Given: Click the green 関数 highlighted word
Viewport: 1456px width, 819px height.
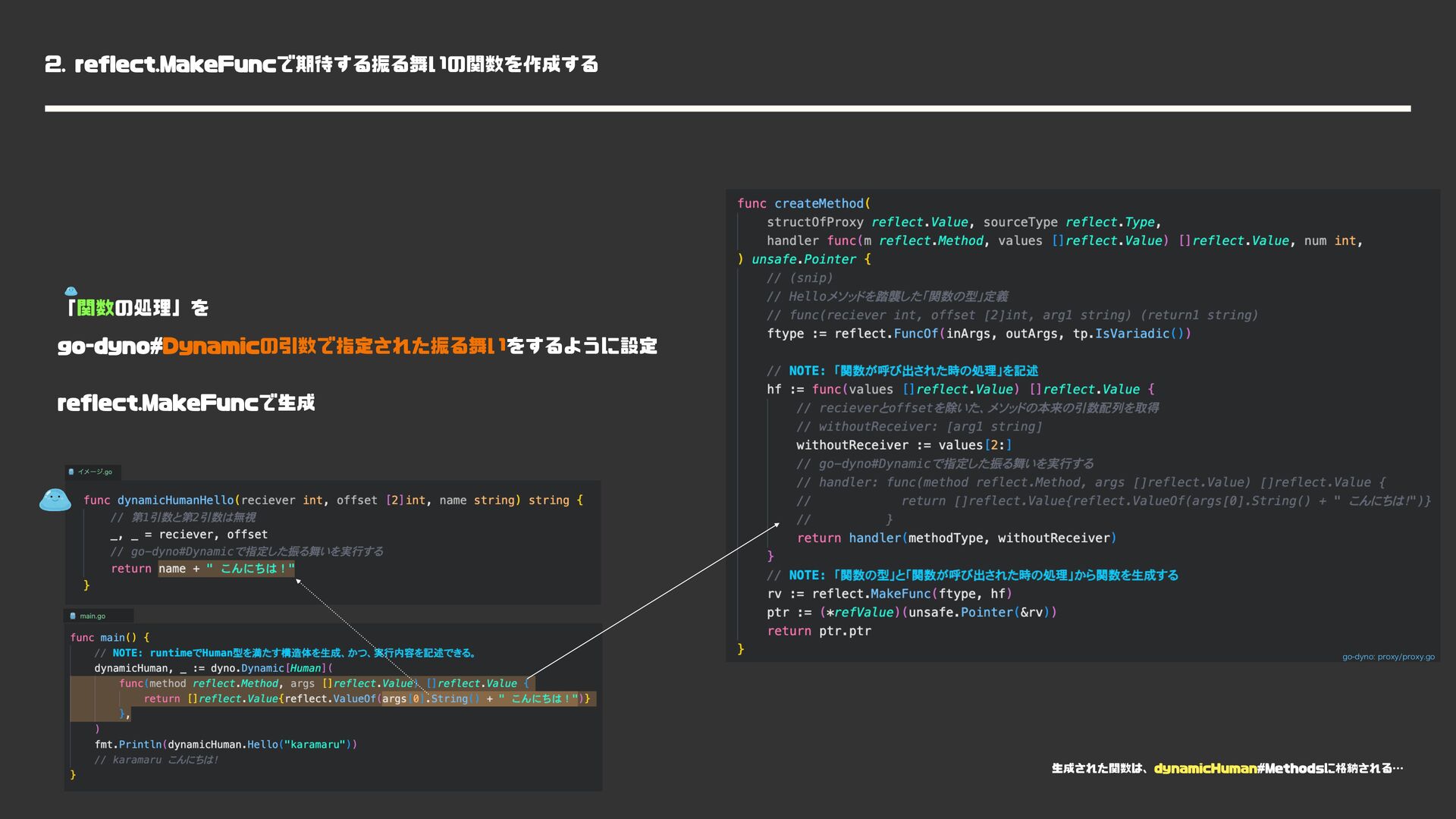Looking at the screenshot, I should pyautogui.click(x=95, y=308).
